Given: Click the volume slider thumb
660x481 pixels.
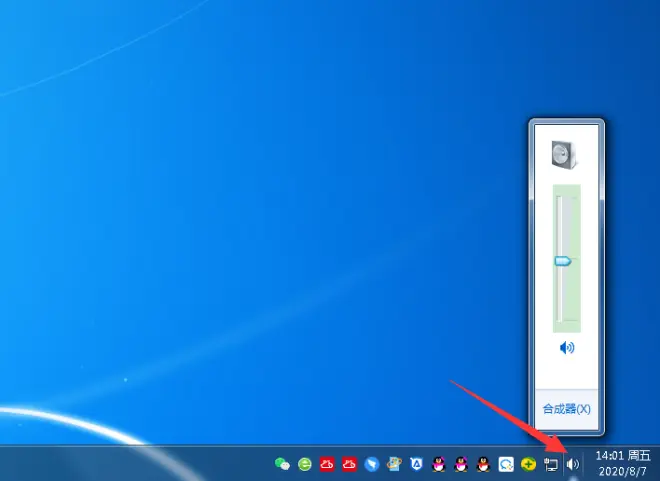Looking at the screenshot, I should pos(563,261).
